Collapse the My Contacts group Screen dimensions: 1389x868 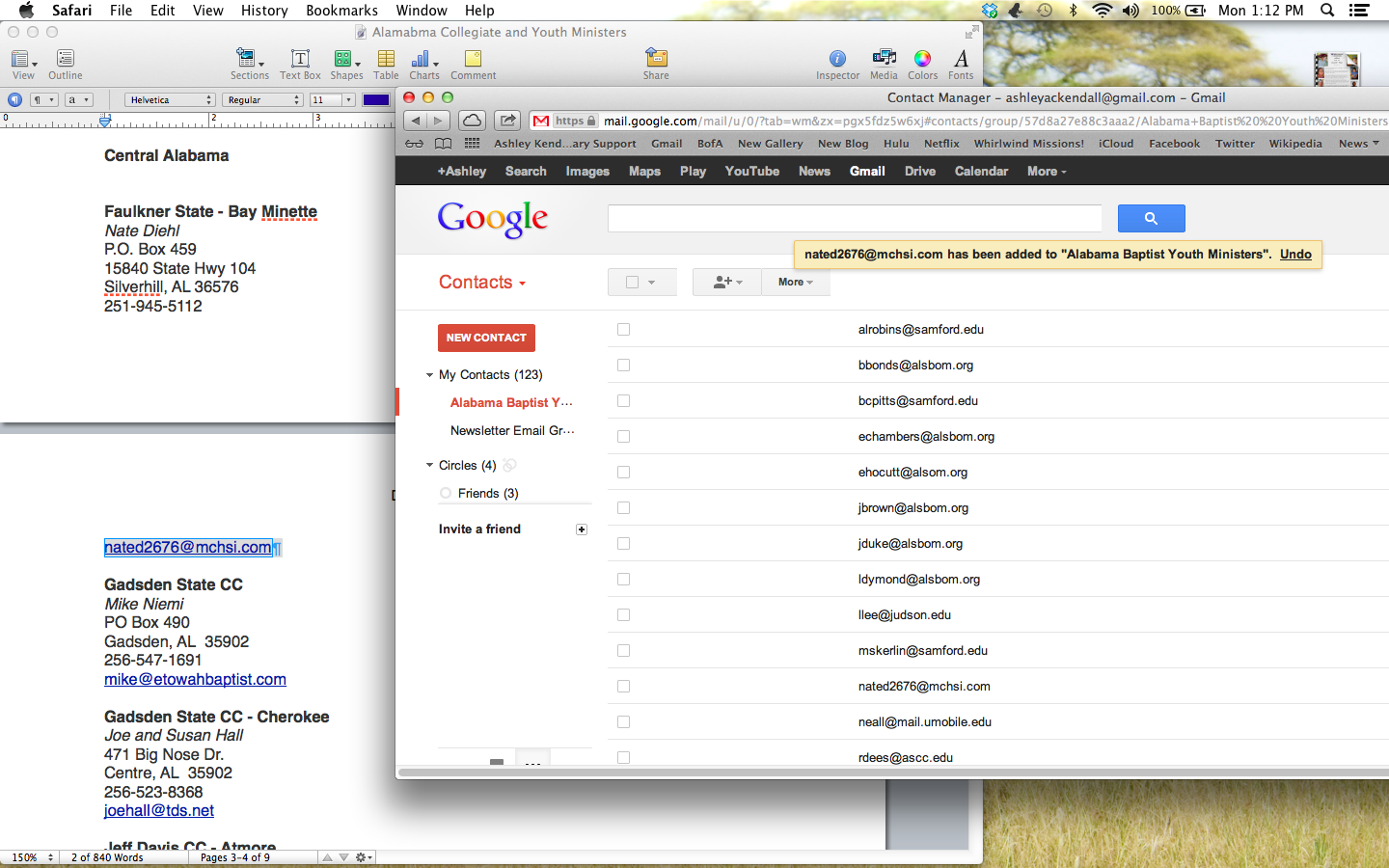[430, 375]
